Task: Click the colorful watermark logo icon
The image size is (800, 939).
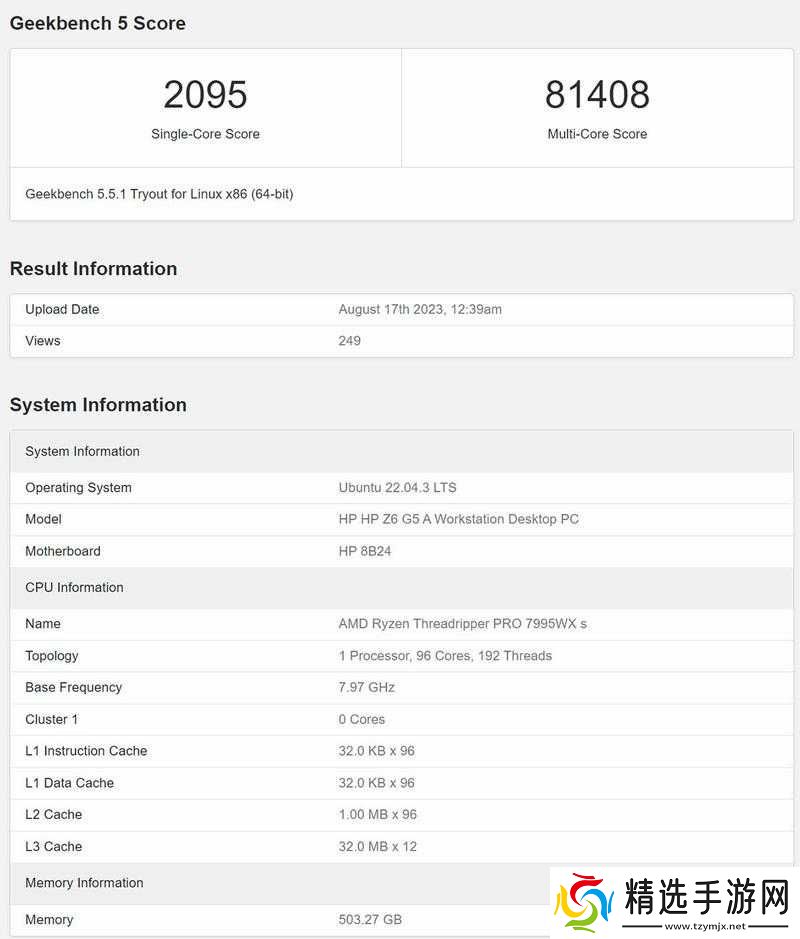Action: [x=584, y=903]
